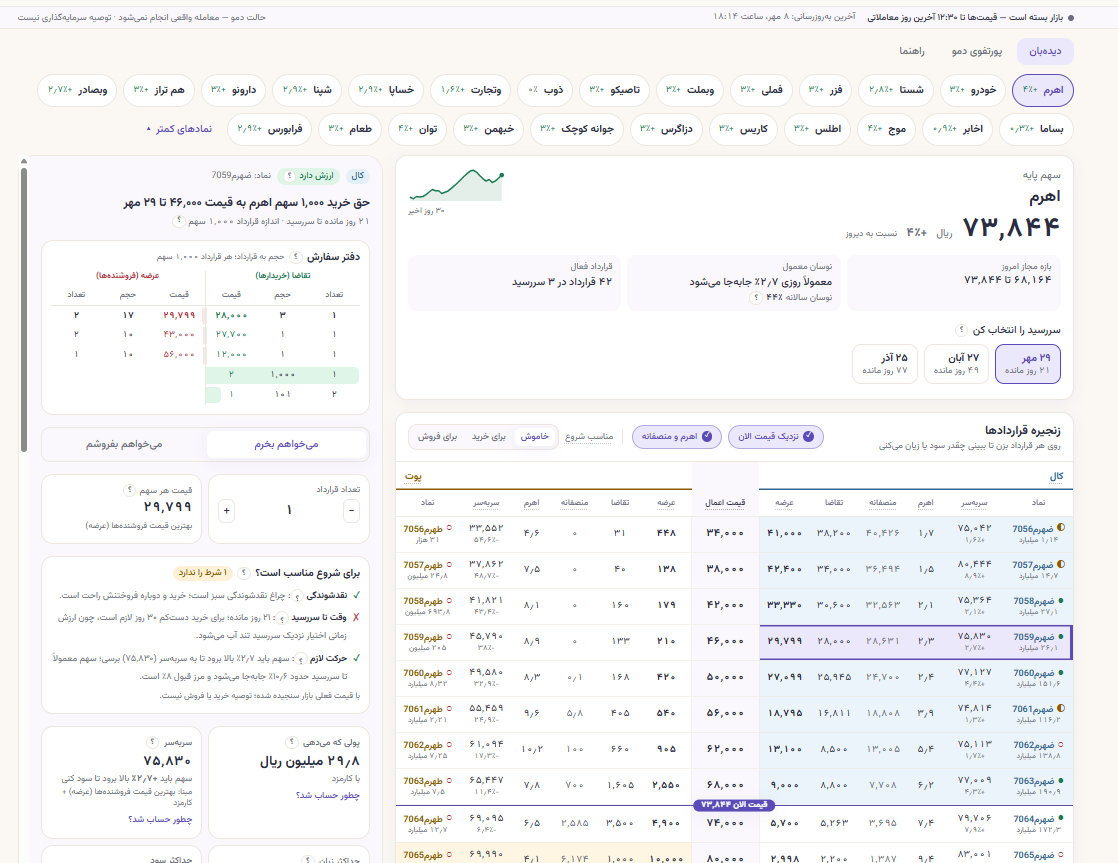Image resolution: width=1118 pixels, height=863 pixels.
Task: Click the contract count value field
Action: coord(289,511)
